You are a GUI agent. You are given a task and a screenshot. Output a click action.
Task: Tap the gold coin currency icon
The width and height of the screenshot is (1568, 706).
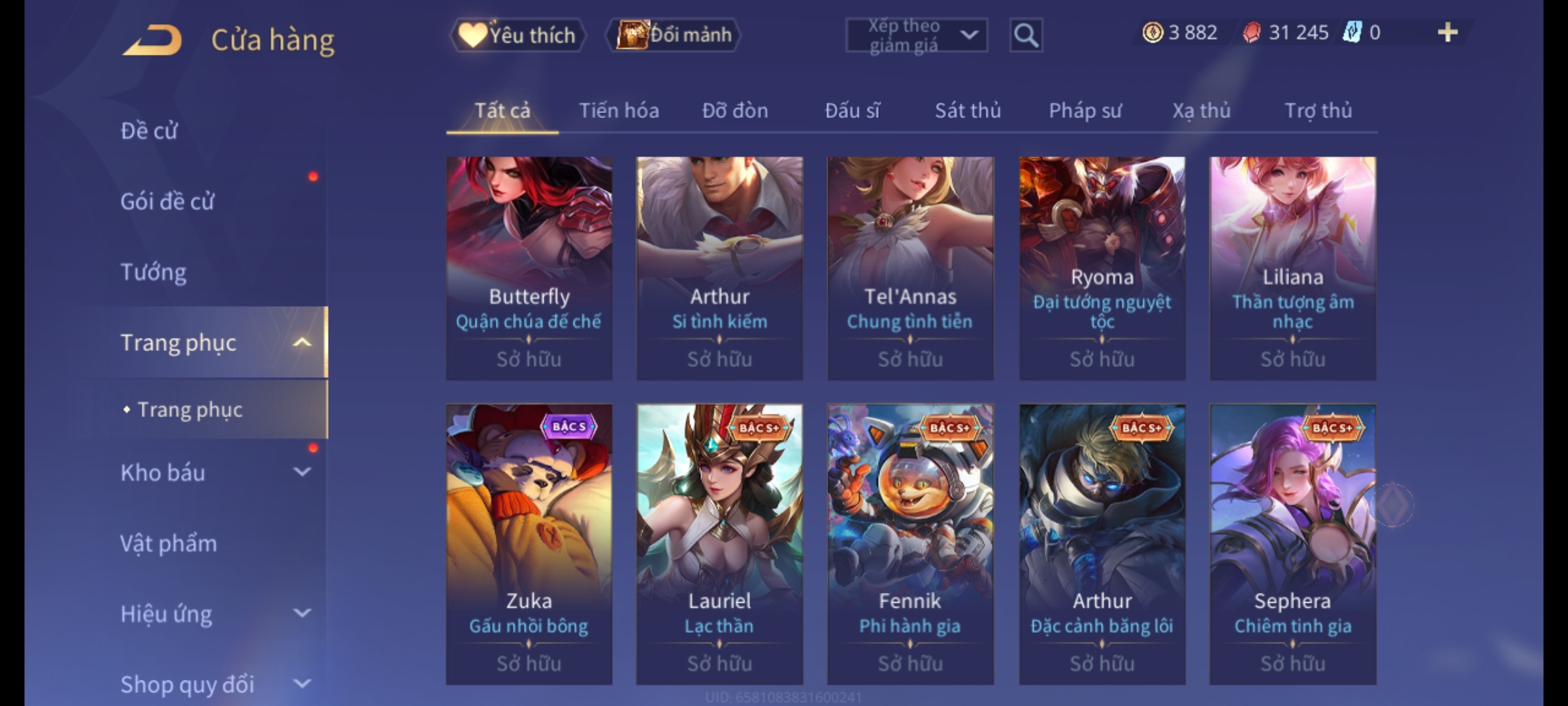coord(1152,32)
